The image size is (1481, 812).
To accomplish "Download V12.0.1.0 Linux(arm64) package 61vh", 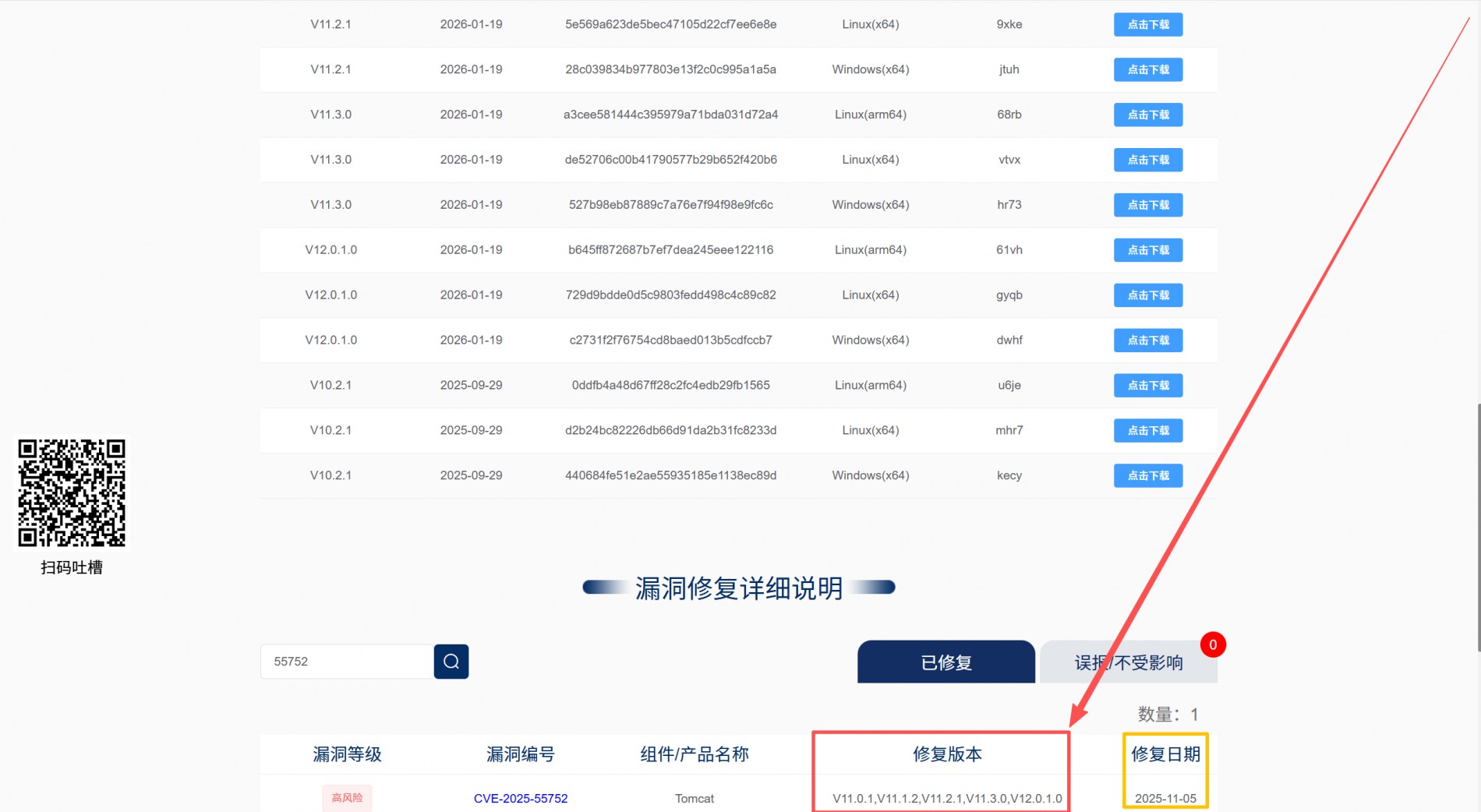I will (x=1147, y=251).
